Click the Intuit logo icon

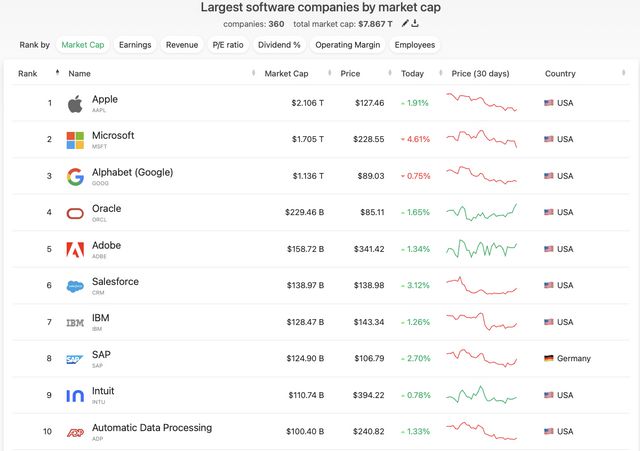[x=75, y=395]
